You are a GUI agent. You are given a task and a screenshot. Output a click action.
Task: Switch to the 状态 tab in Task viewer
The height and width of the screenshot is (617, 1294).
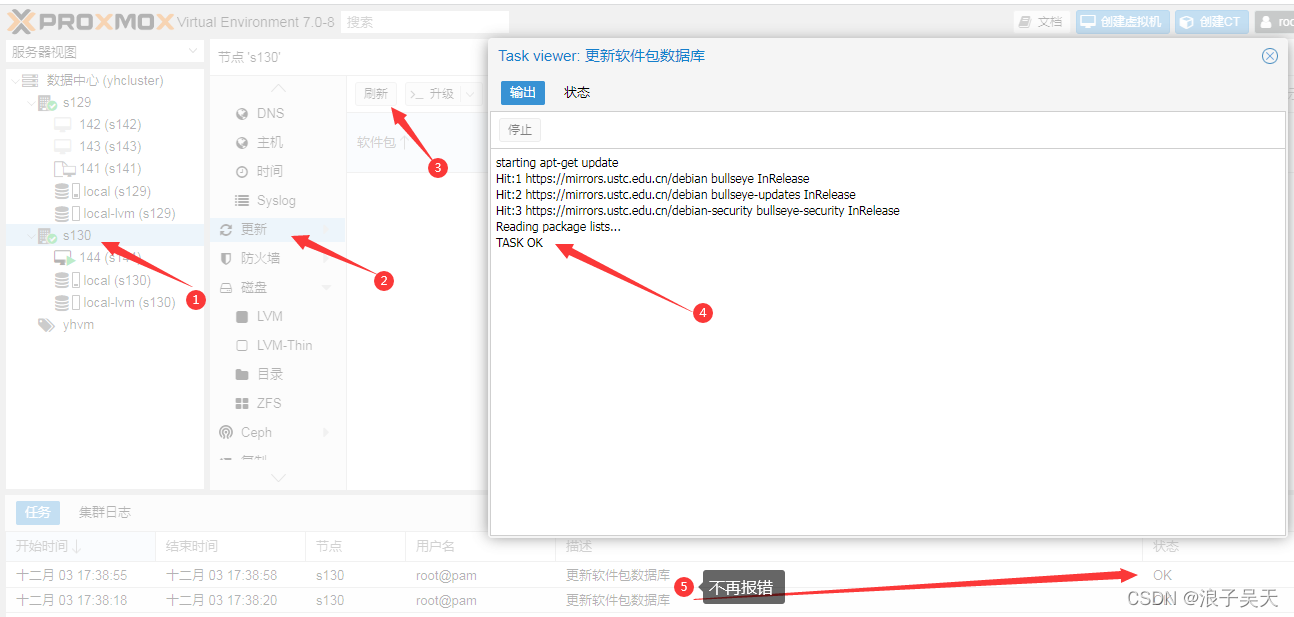point(577,92)
